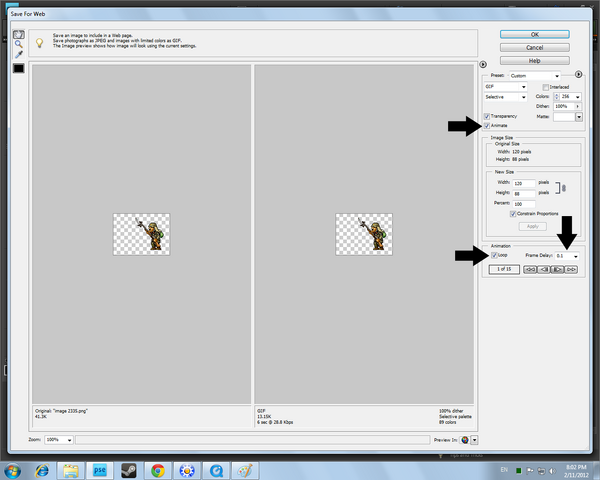600x480 pixels.
Task: Click the New Size Height field
Action: pyautogui.click(x=523, y=194)
